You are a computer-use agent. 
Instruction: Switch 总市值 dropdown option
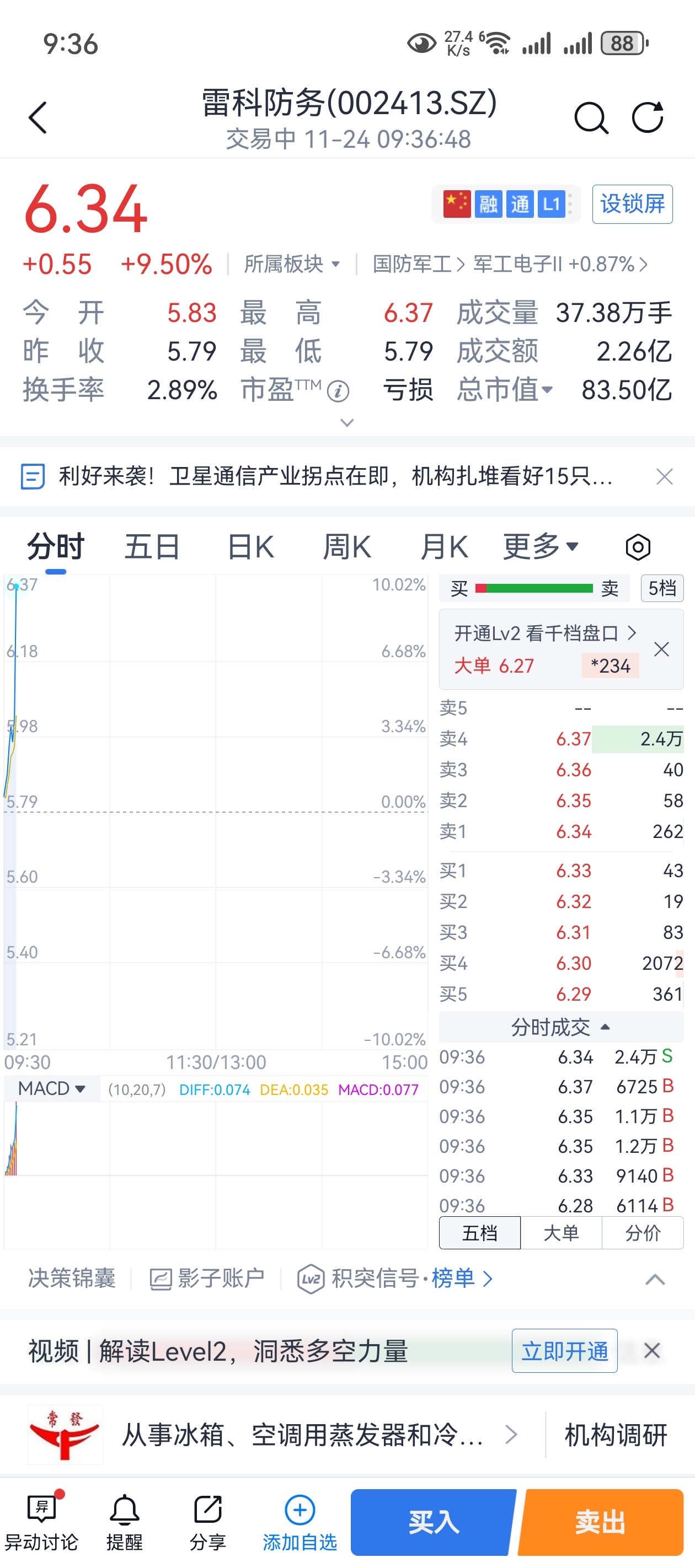505,390
